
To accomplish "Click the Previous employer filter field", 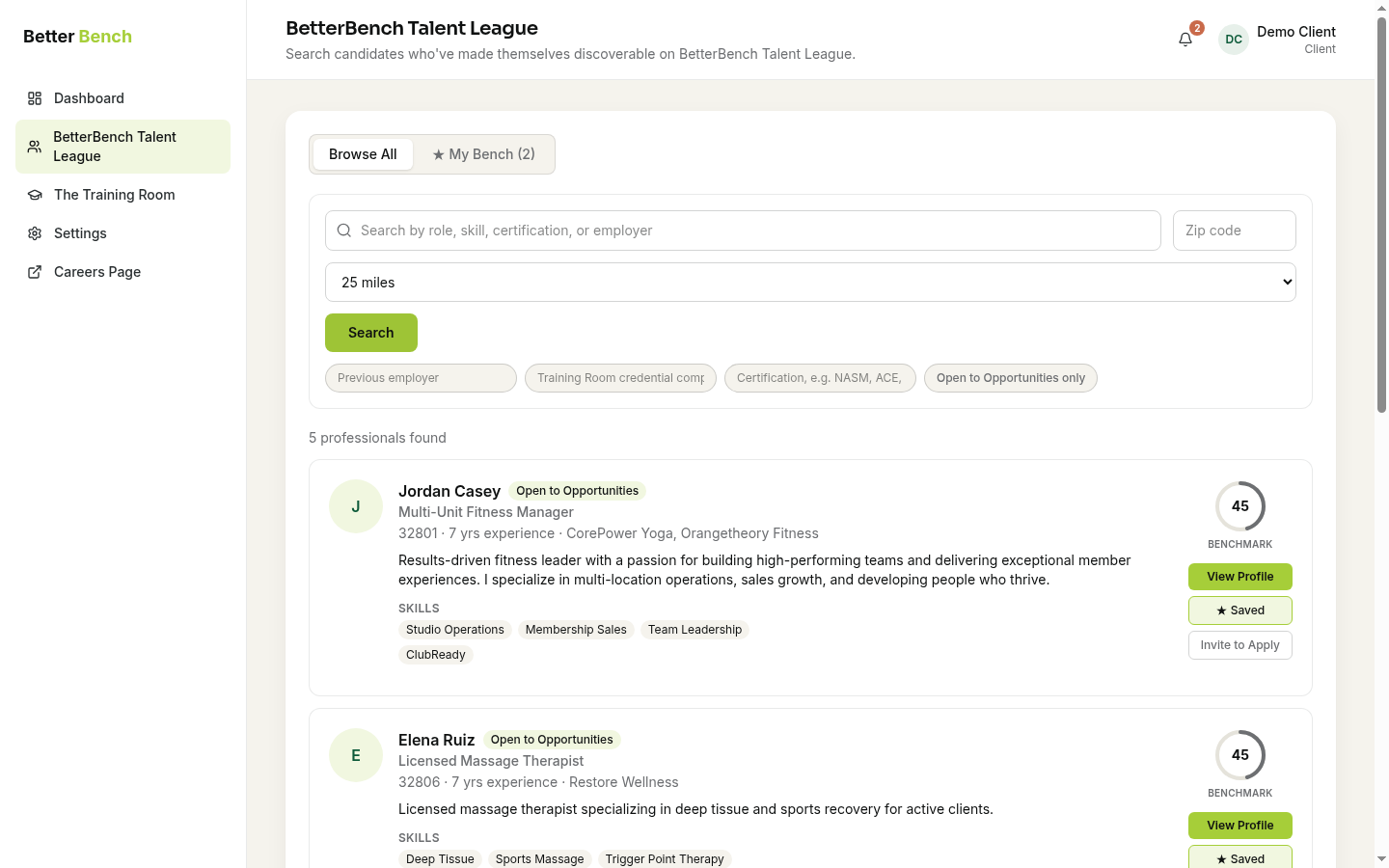I will pyautogui.click(x=421, y=378).
